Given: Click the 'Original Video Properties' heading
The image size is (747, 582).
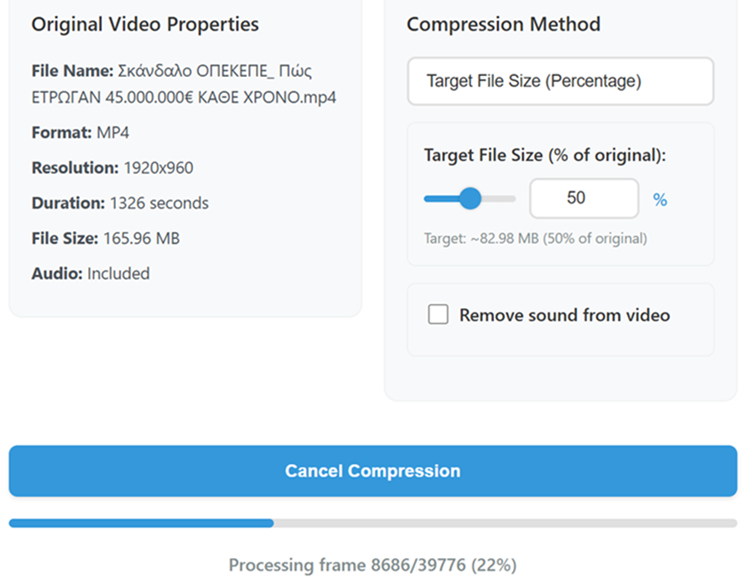Looking at the screenshot, I should pyautogui.click(x=145, y=25).
